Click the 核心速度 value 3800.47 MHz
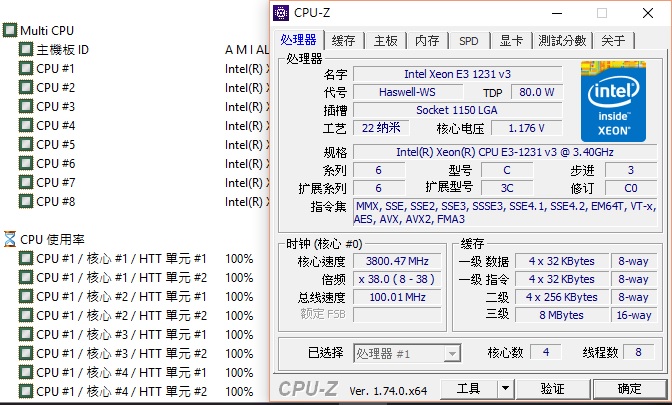 pos(397,261)
